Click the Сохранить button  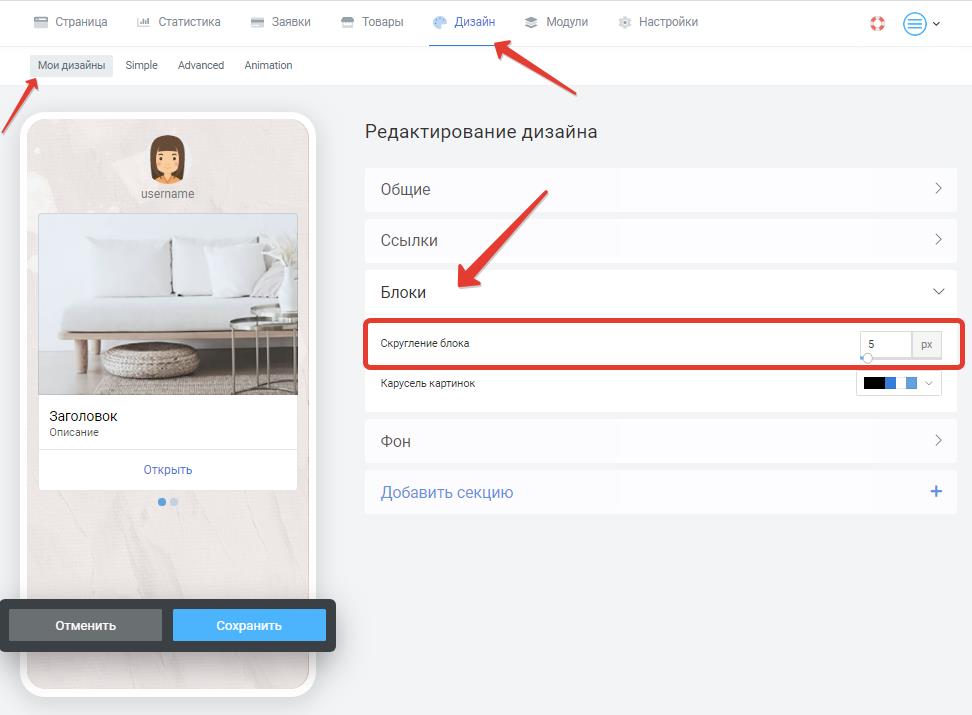click(249, 625)
